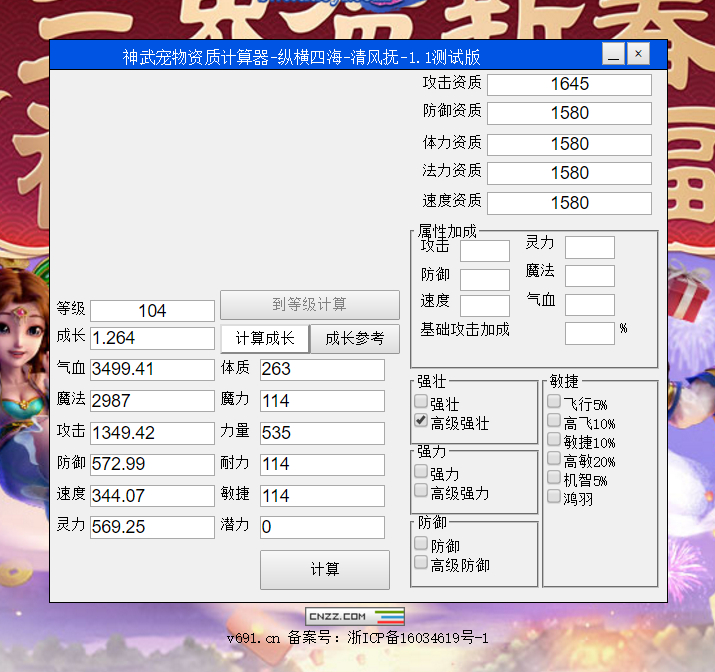
Task: Check the 敏捷10% checkbox
Action: tap(554, 439)
